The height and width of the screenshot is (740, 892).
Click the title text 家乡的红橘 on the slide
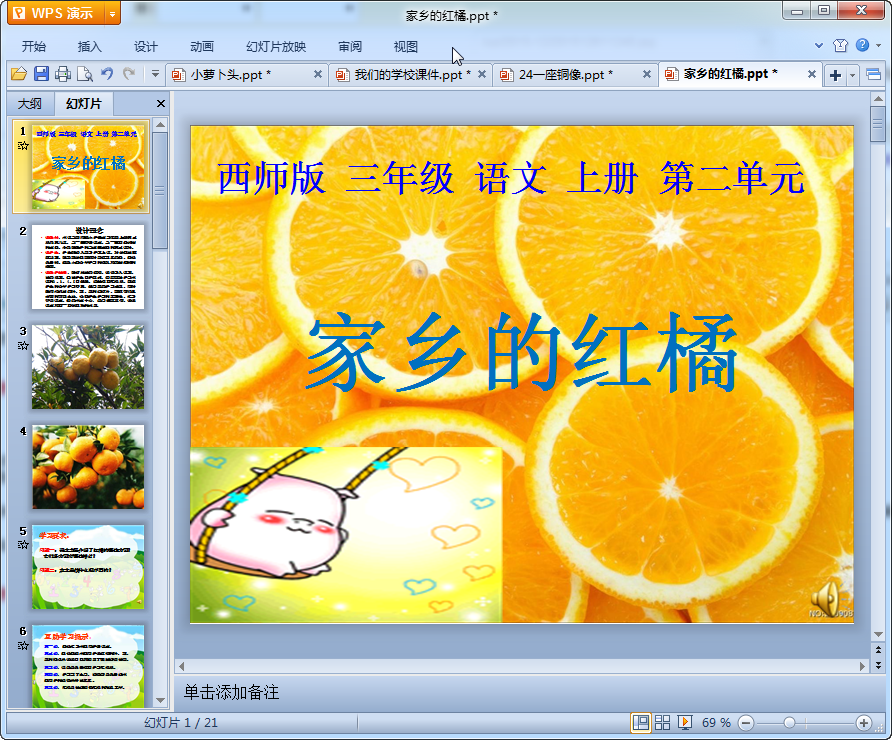522,353
